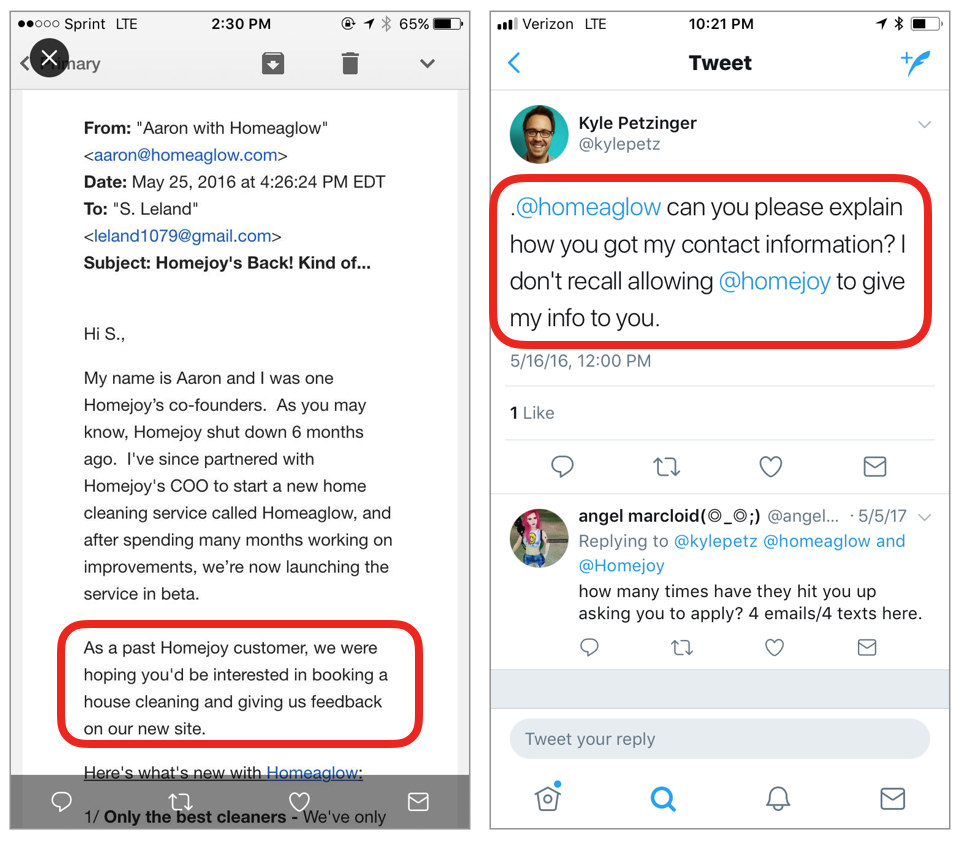Tap the archive icon in mail toolbar
Viewport: 966px width, 846px height.
pyautogui.click(x=273, y=63)
